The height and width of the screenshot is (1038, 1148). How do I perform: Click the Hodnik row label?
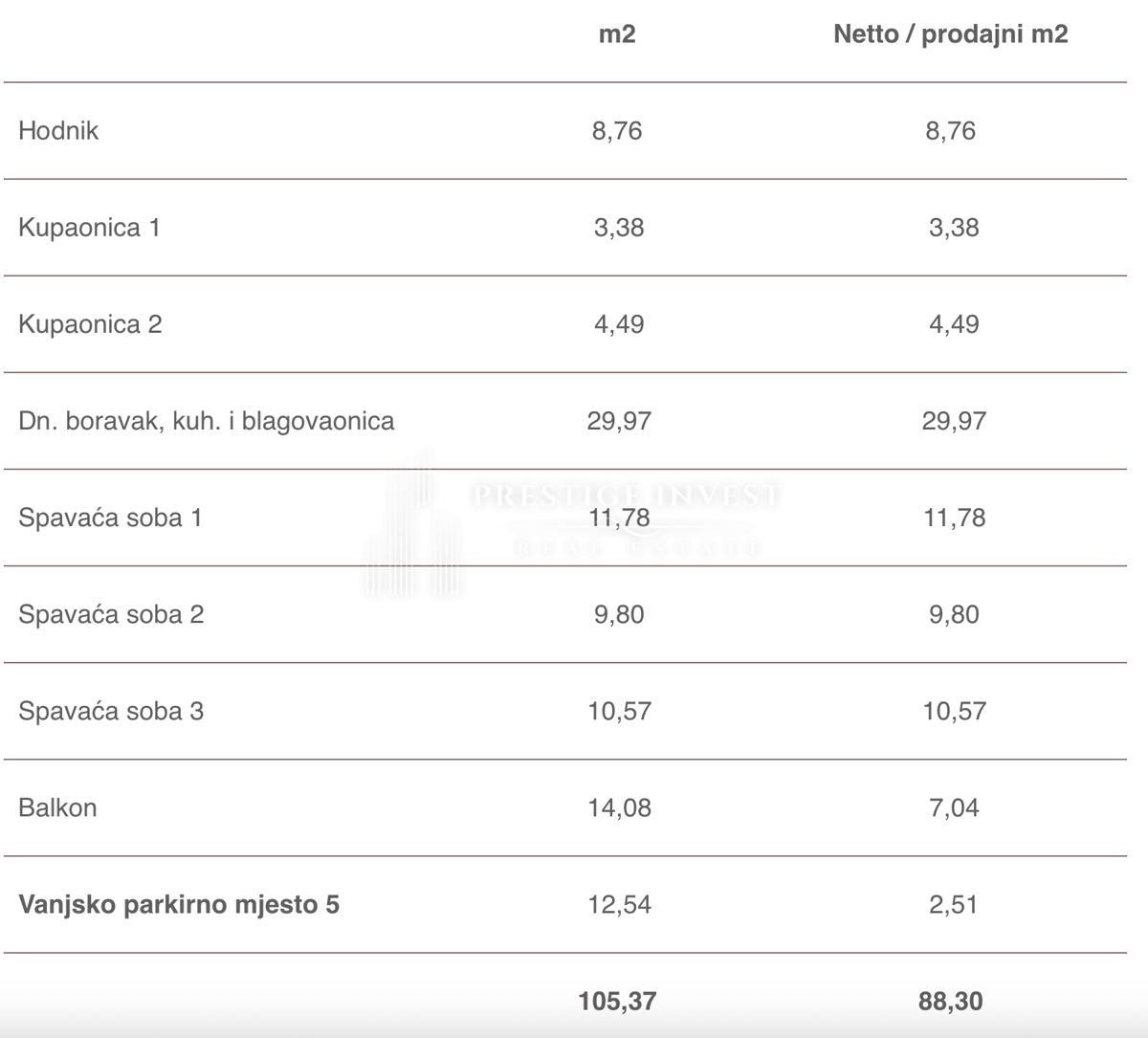tap(58, 131)
